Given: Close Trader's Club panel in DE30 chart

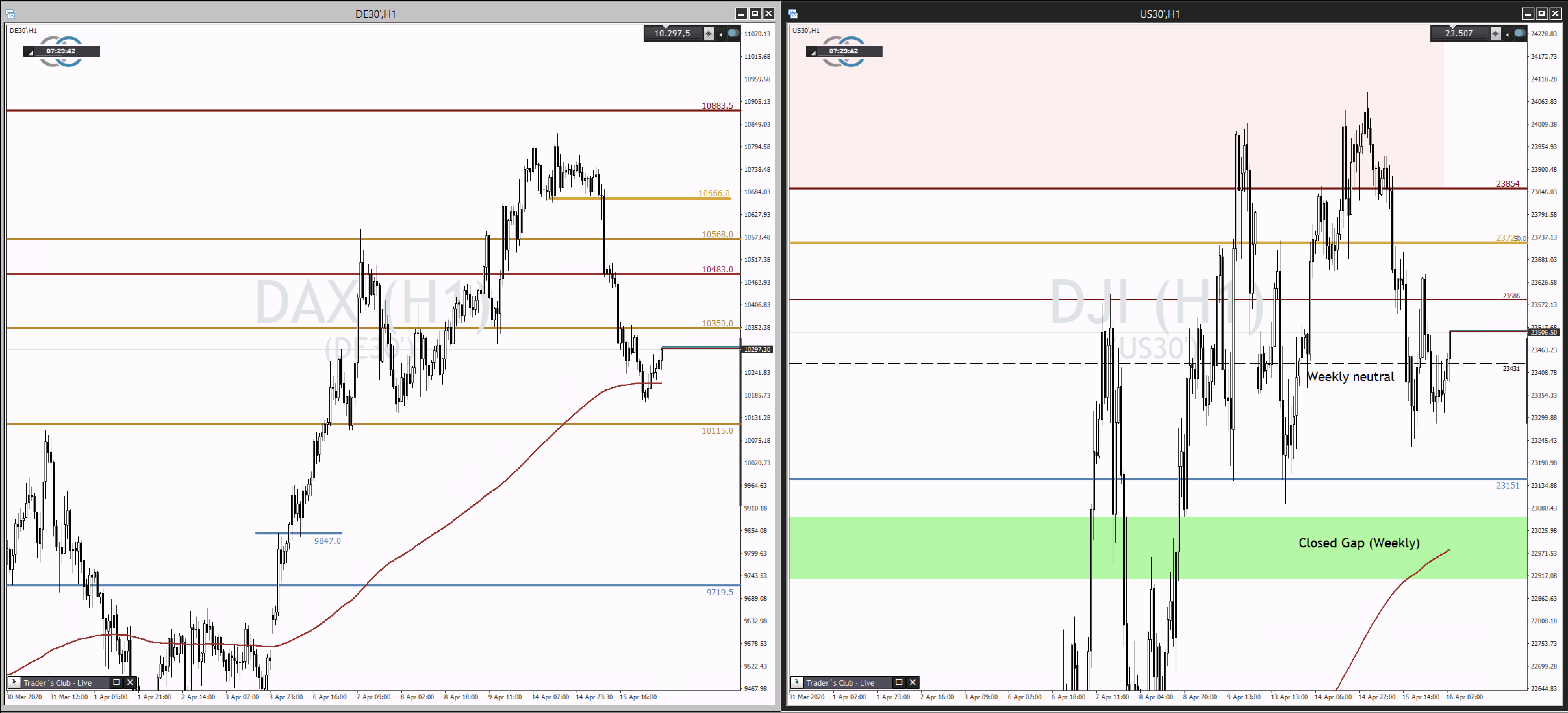Looking at the screenshot, I should 130,683.
